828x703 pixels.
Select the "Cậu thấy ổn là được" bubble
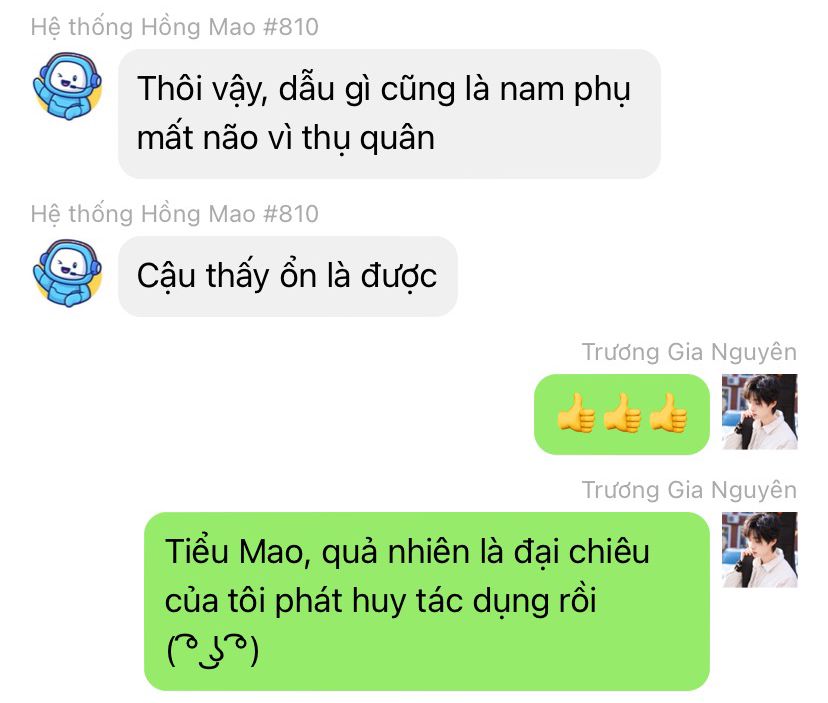[x=288, y=276]
